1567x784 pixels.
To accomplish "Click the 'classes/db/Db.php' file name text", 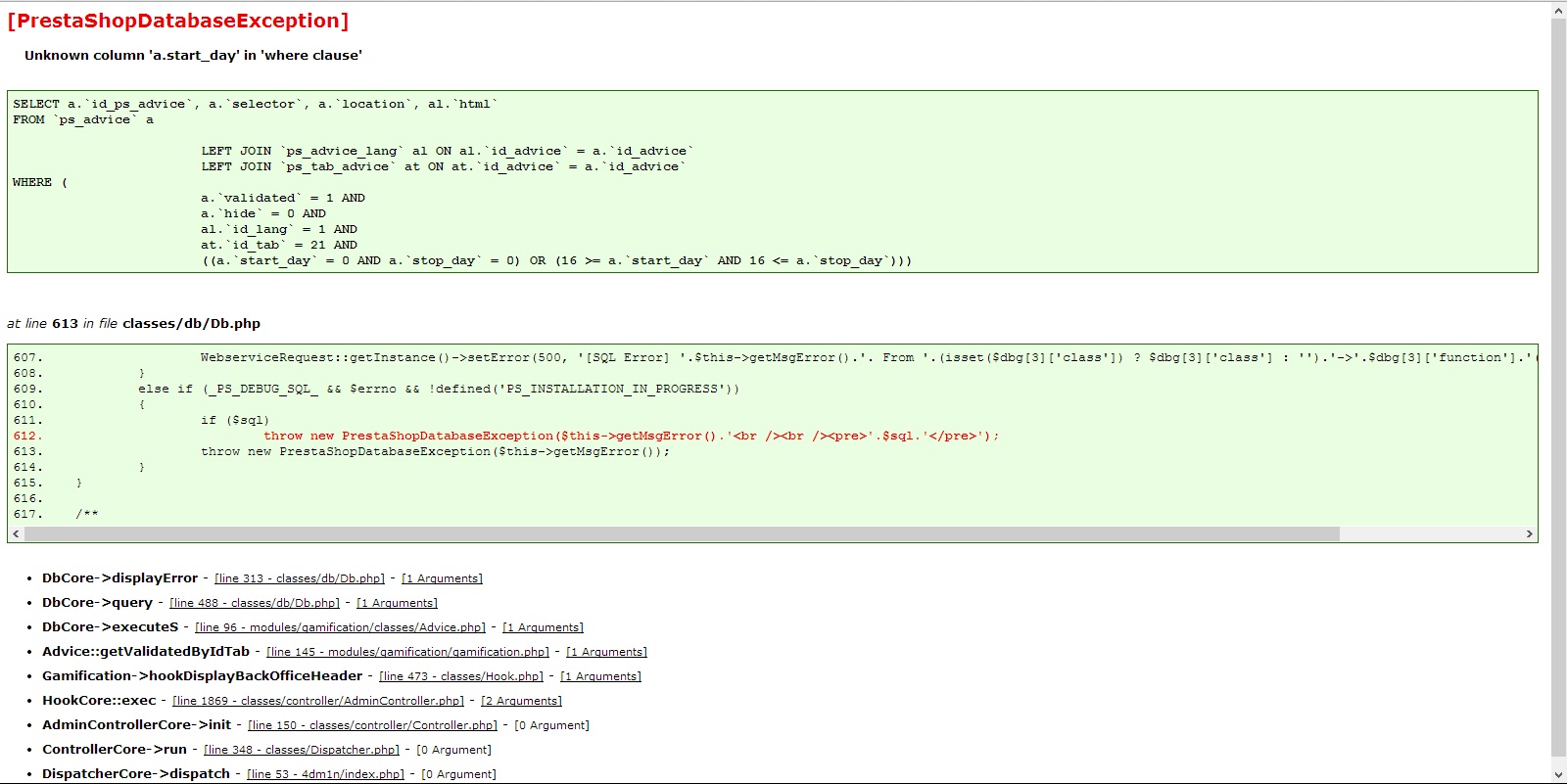I will (191, 324).
